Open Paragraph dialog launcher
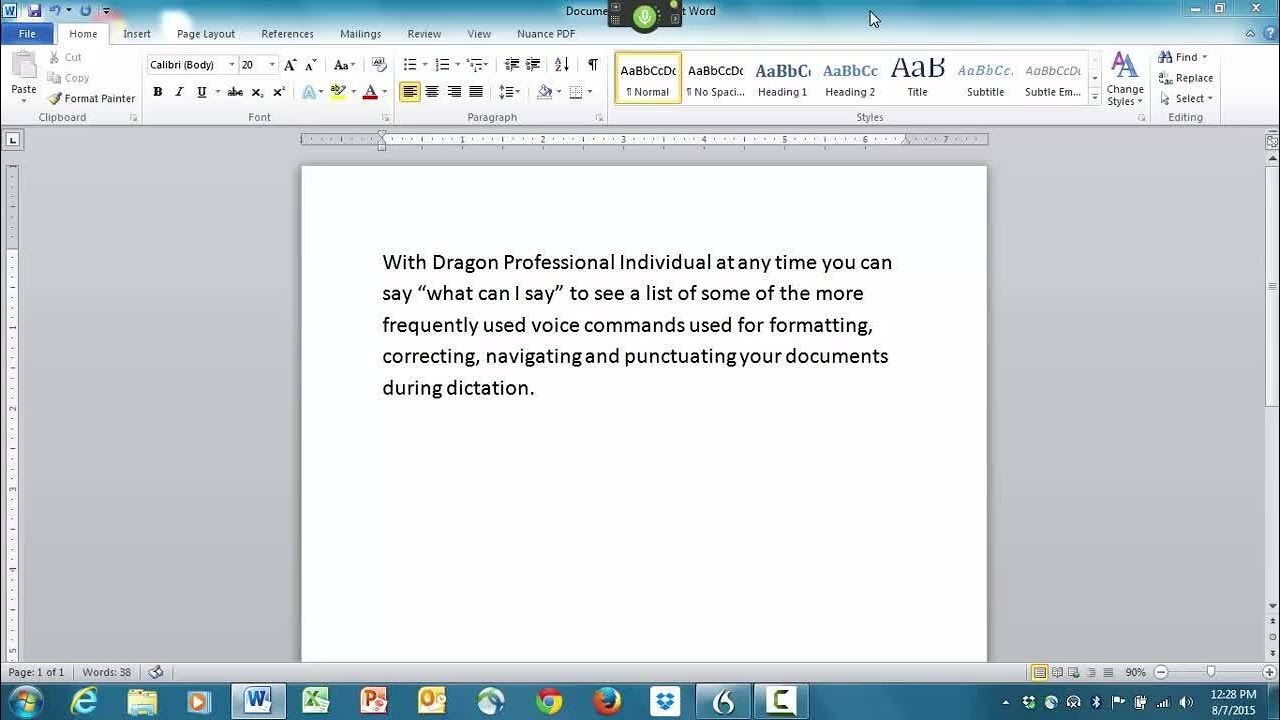The image size is (1280, 720). pos(599,118)
